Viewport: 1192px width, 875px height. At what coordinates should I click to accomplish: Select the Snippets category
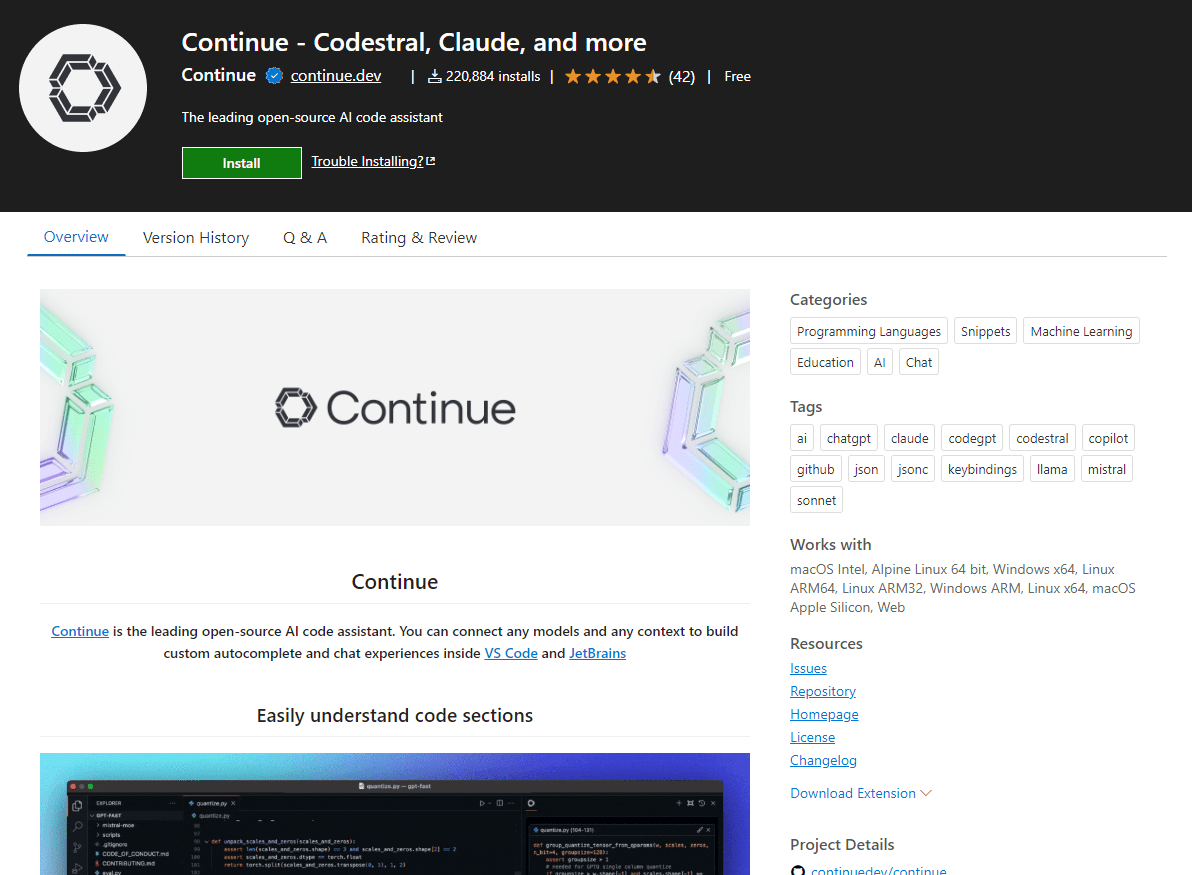click(x=985, y=331)
